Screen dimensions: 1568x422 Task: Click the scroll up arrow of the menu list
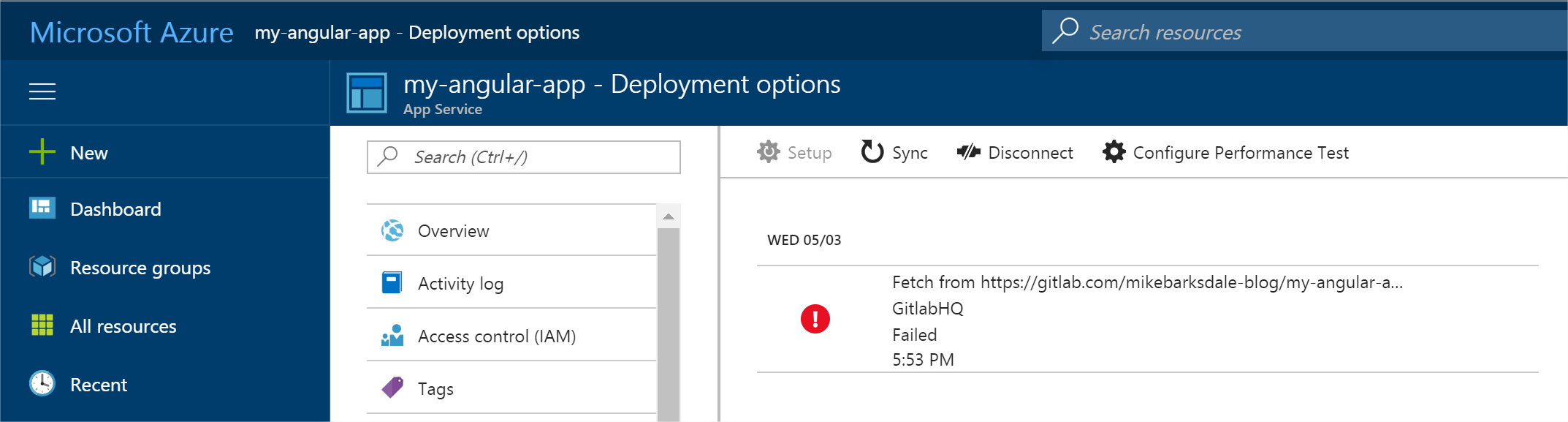click(668, 216)
